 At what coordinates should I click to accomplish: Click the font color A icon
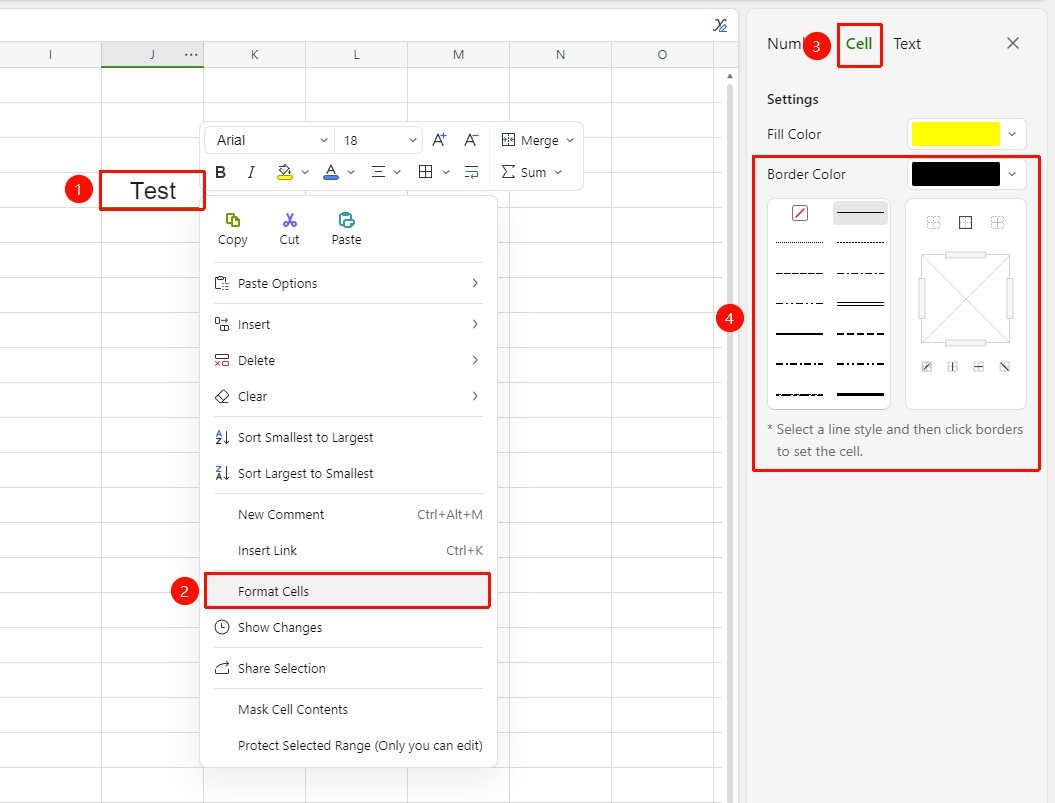coord(330,172)
